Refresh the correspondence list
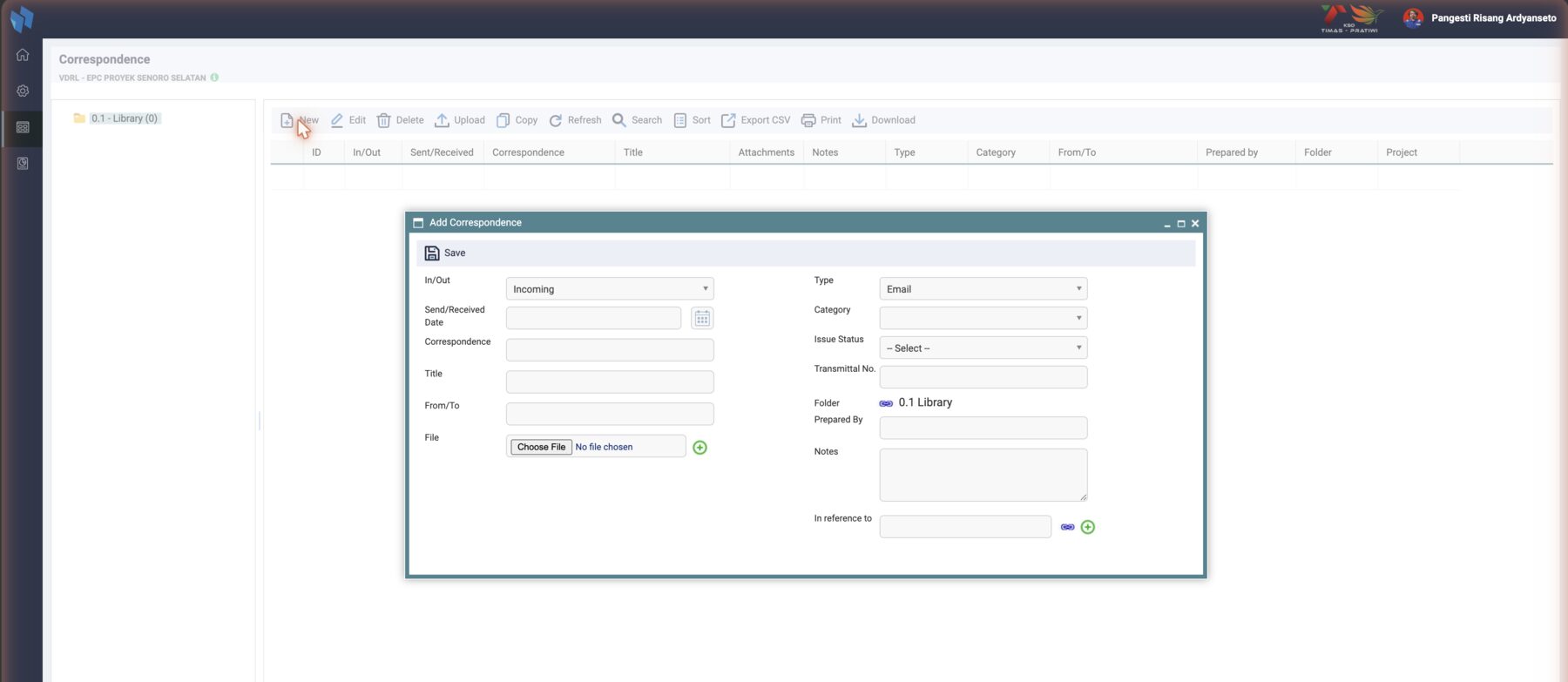This screenshot has height=682, width=1568. point(575,120)
